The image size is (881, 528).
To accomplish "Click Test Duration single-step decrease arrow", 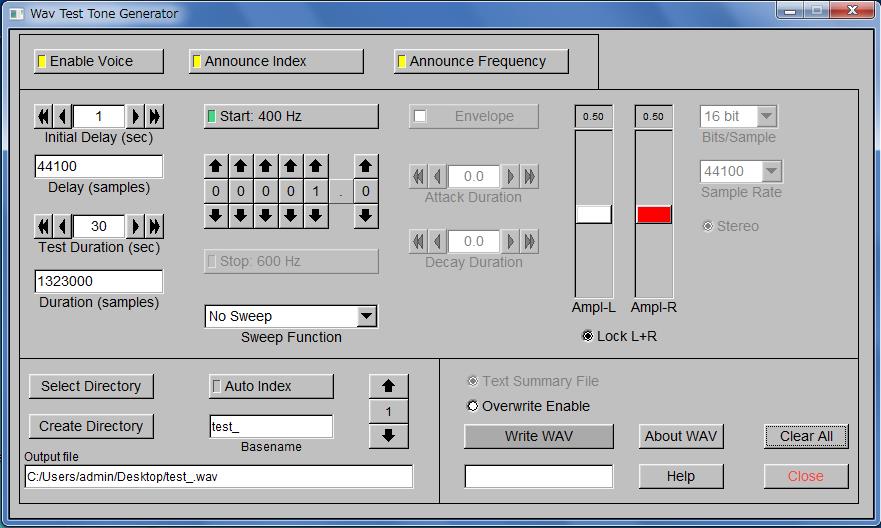I will (62, 226).
